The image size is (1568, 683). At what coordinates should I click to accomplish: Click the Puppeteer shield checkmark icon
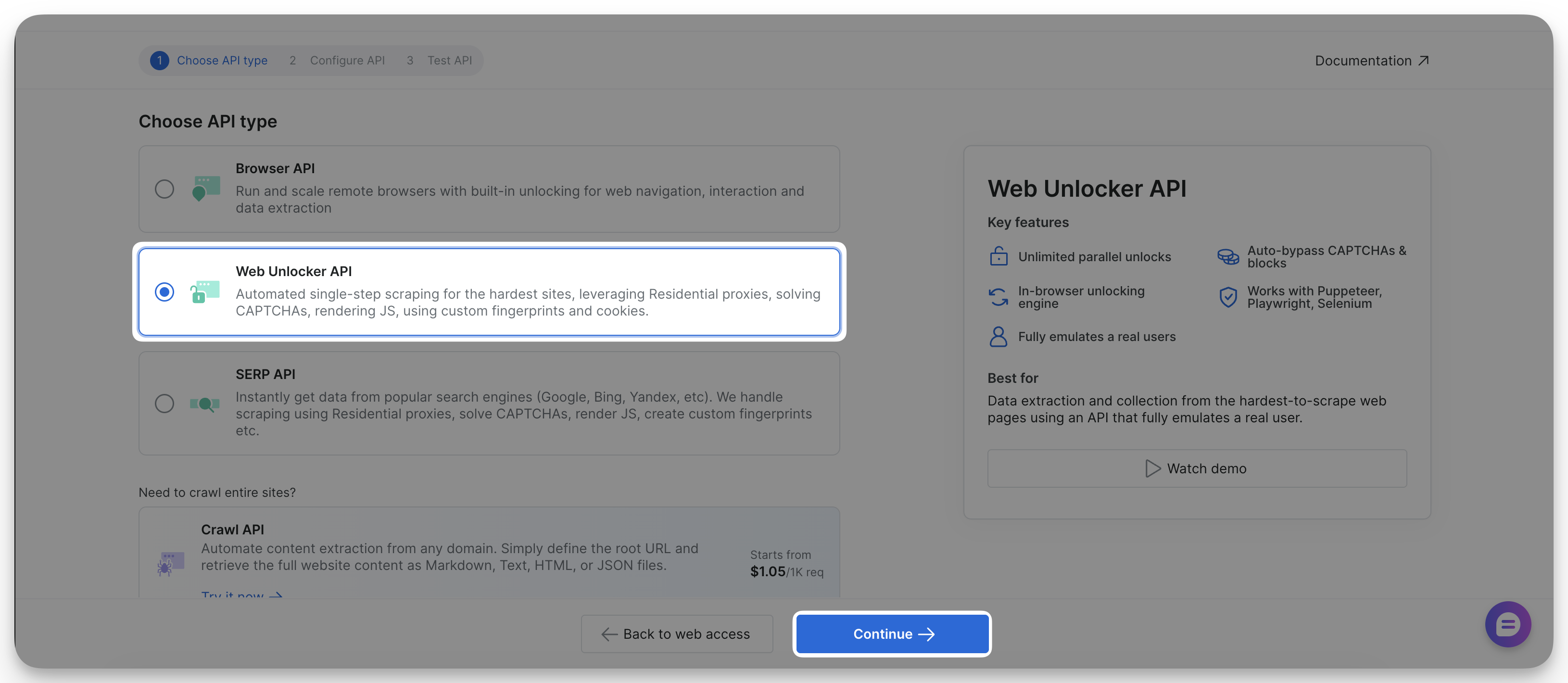pyautogui.click(x=1229, y=297)
